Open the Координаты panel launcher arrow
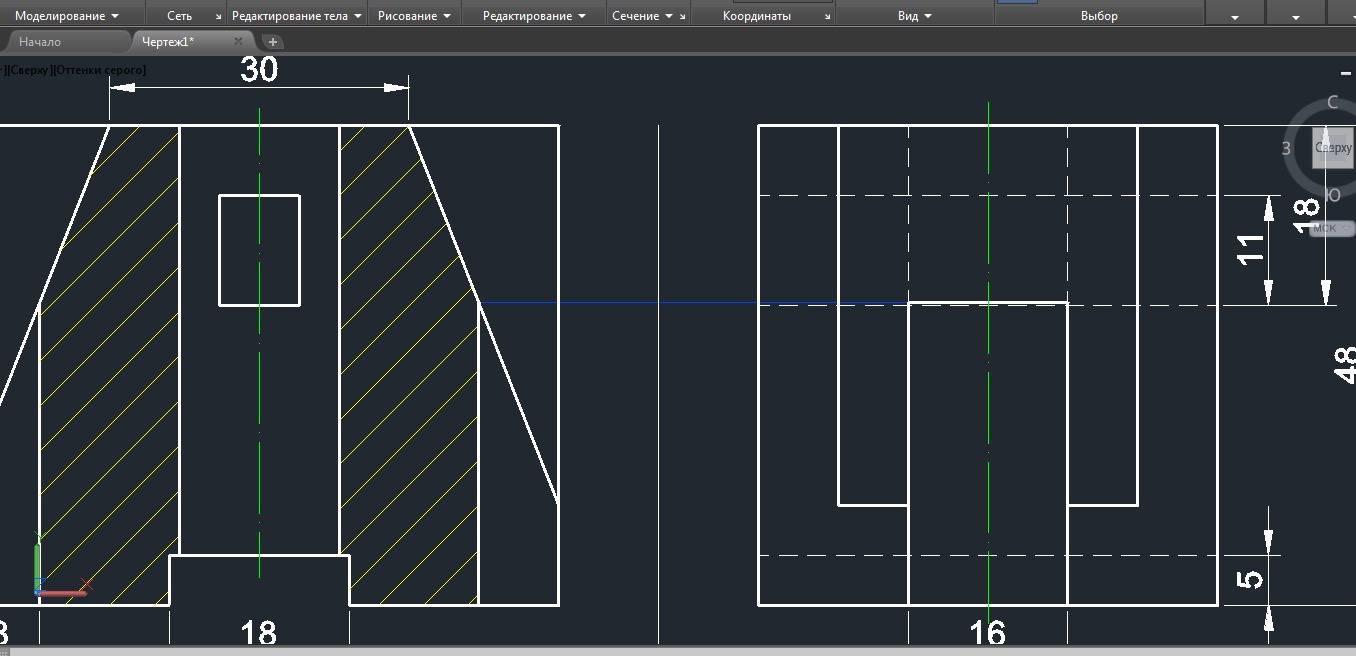This screenshot has width=1356, height=656. click(x=827, y=17)
